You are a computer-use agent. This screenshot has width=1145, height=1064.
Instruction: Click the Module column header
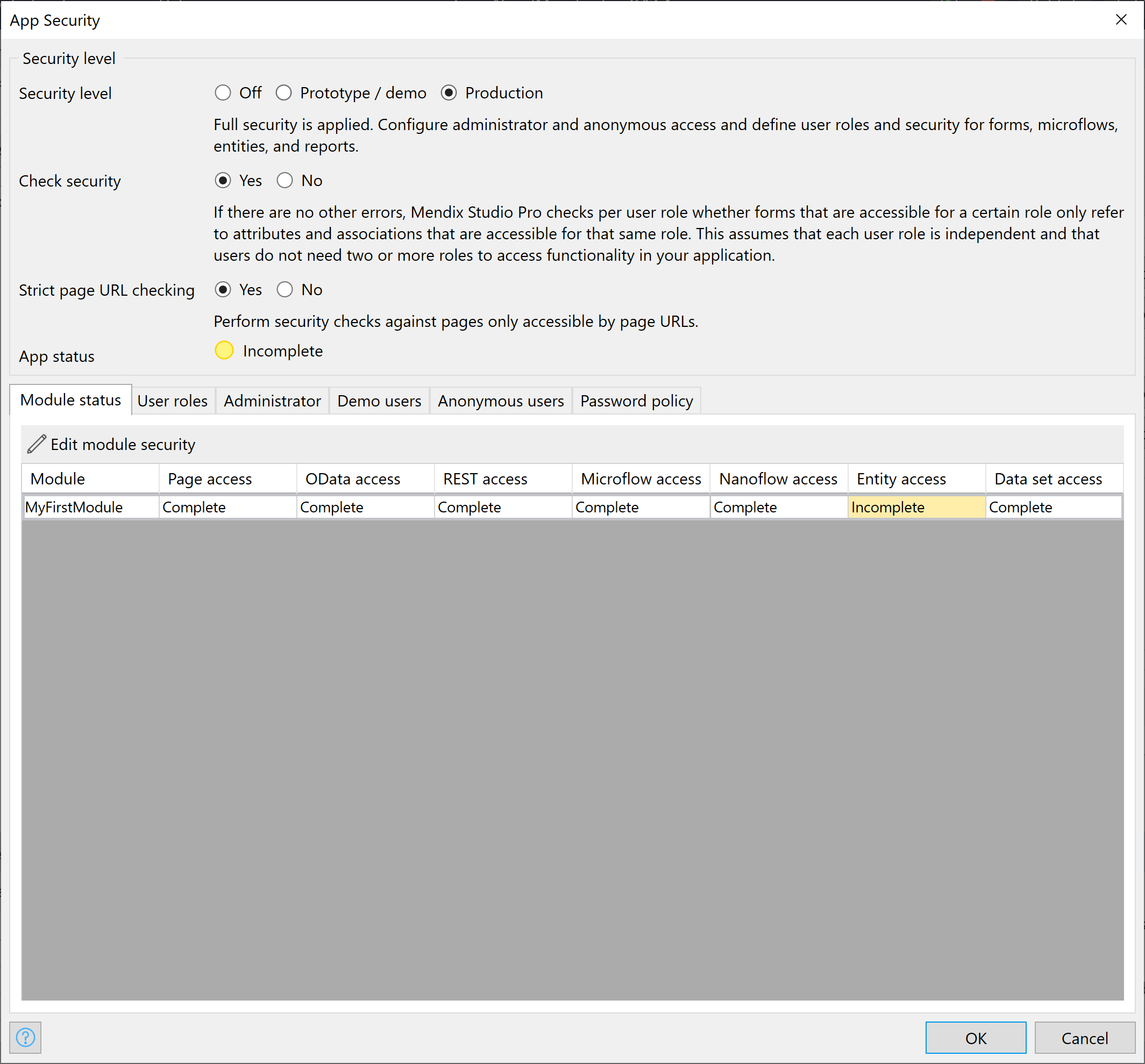[90, 479]
